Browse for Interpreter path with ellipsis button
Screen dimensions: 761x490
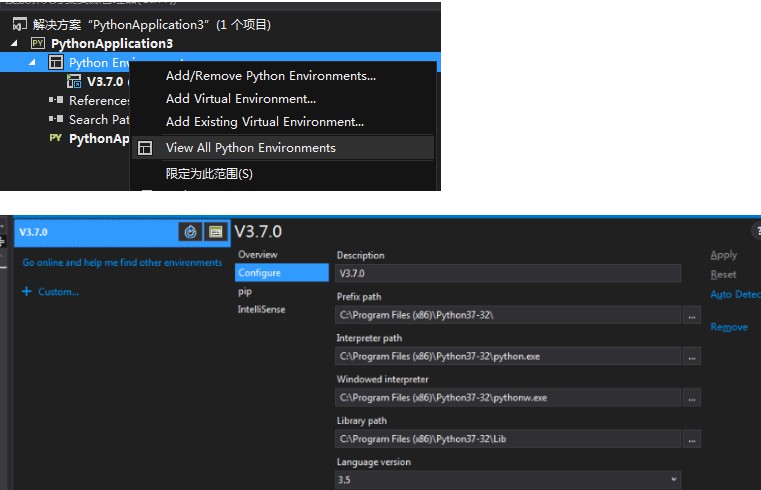692,356
